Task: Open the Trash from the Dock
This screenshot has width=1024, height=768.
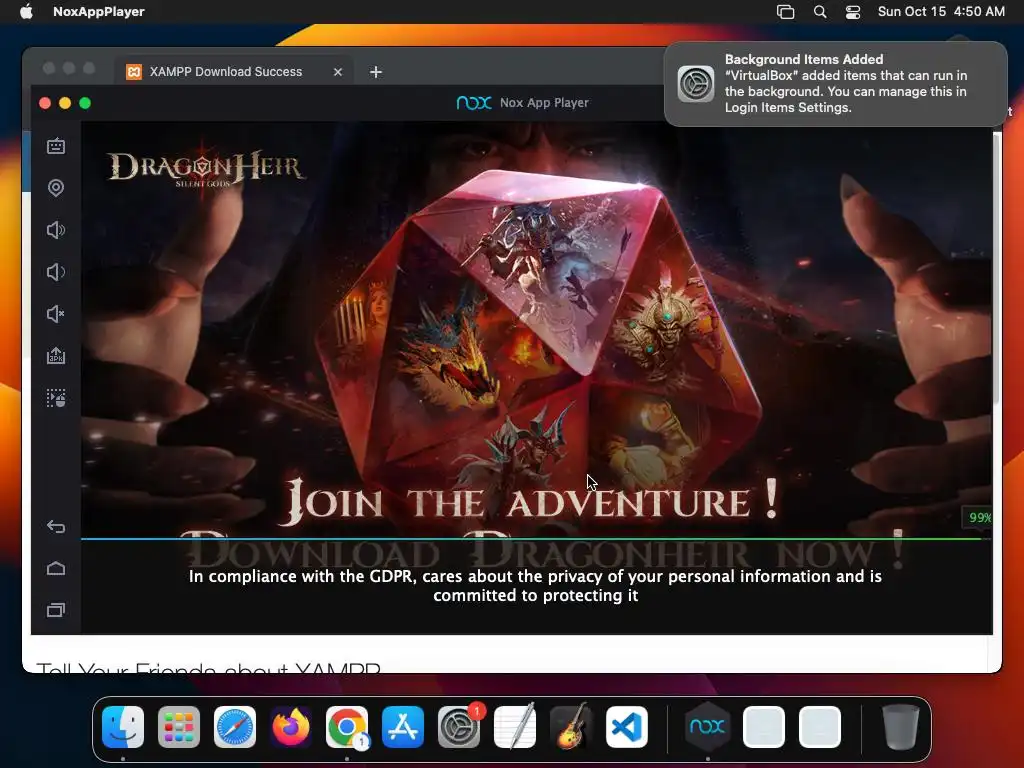Action: tap(901, 726)
